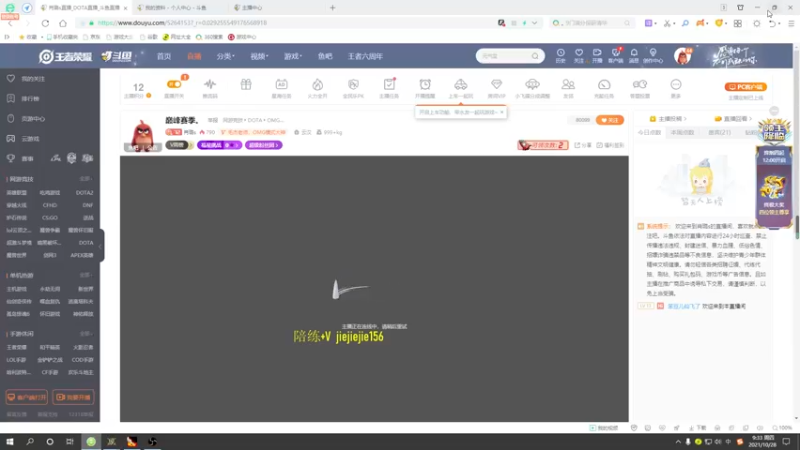
Task: Select the CS:GO category link
Action: click(50, 218)
